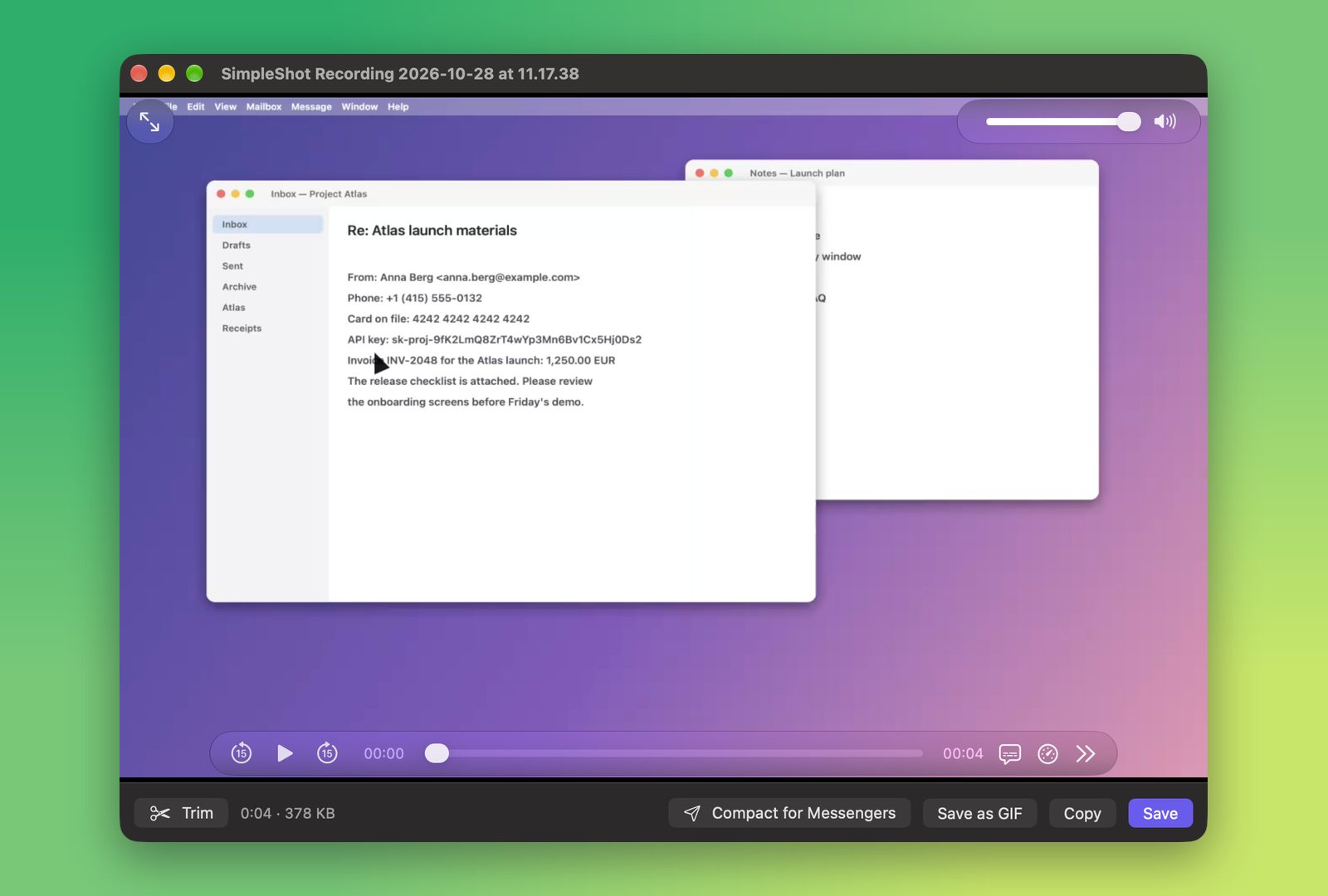Mute audio with speaker icon

click(x=1165, y=121)
